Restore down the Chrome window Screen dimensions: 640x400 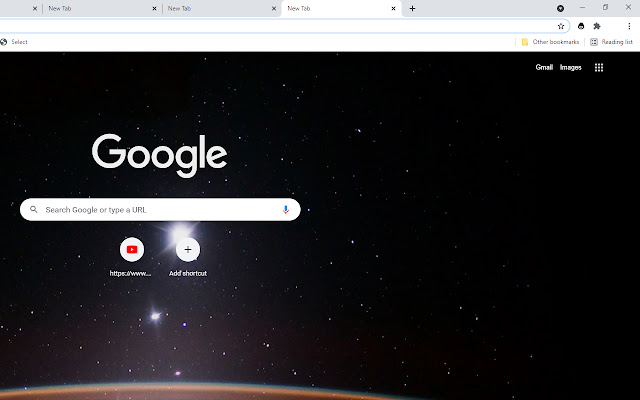click(x=605, y=7)
